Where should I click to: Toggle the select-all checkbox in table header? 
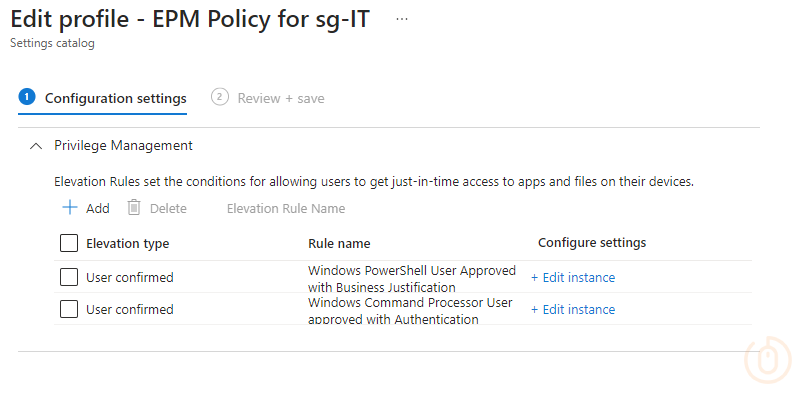[69, 243]
